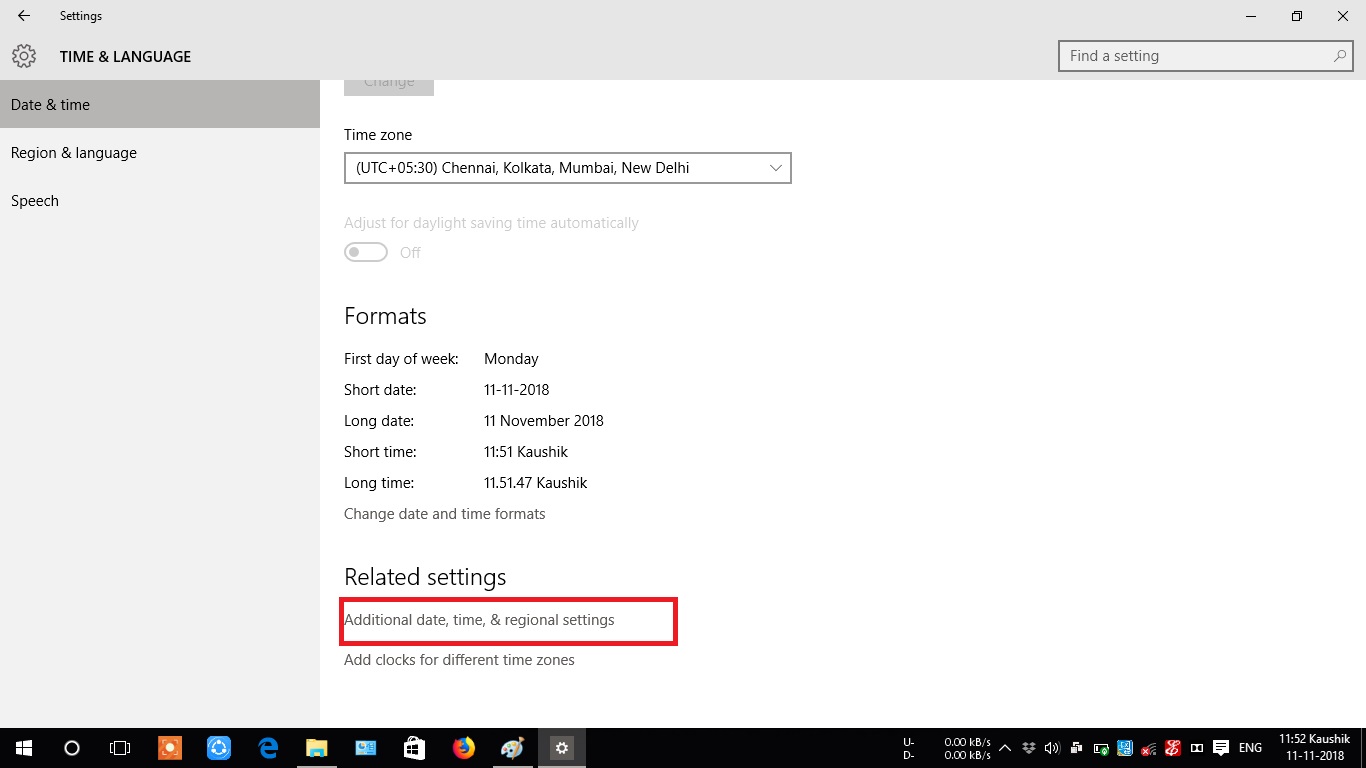
Task: Click the red S tray icon
Action: click(x=1173, y=748)
